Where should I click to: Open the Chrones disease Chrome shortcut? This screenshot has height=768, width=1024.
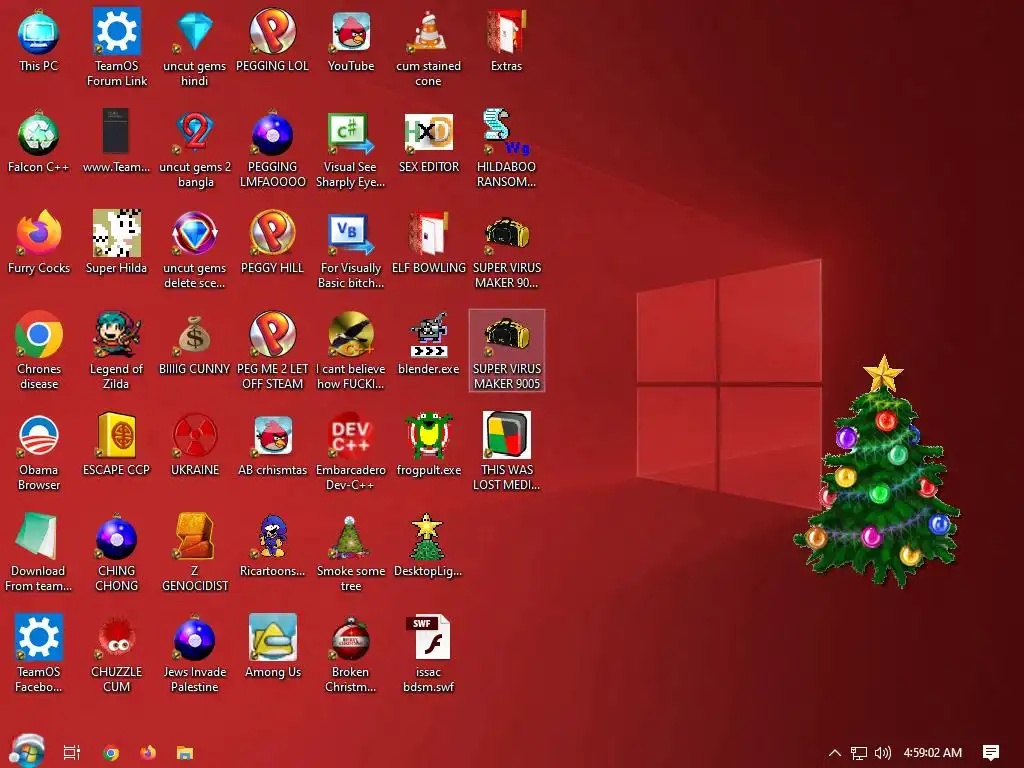pyautogui.click(x=39, y=350)
